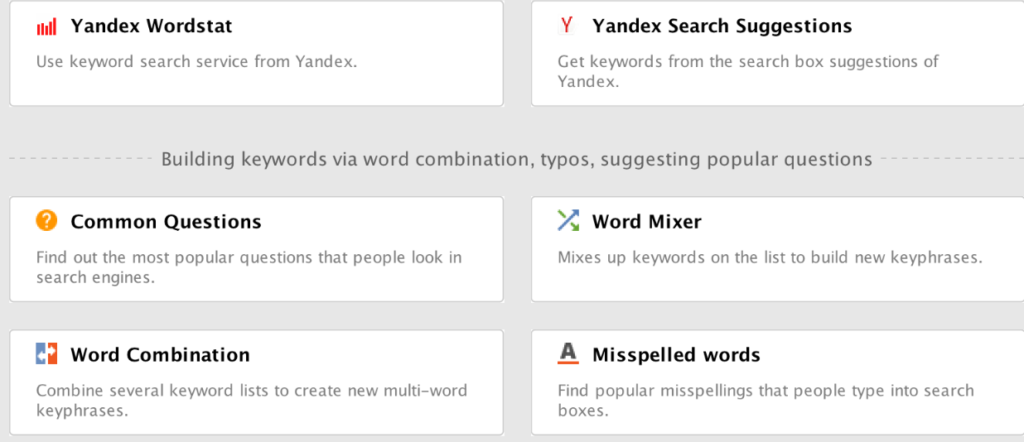
Task: Select the Common Questions heading
Action: (x=166, y=222)
